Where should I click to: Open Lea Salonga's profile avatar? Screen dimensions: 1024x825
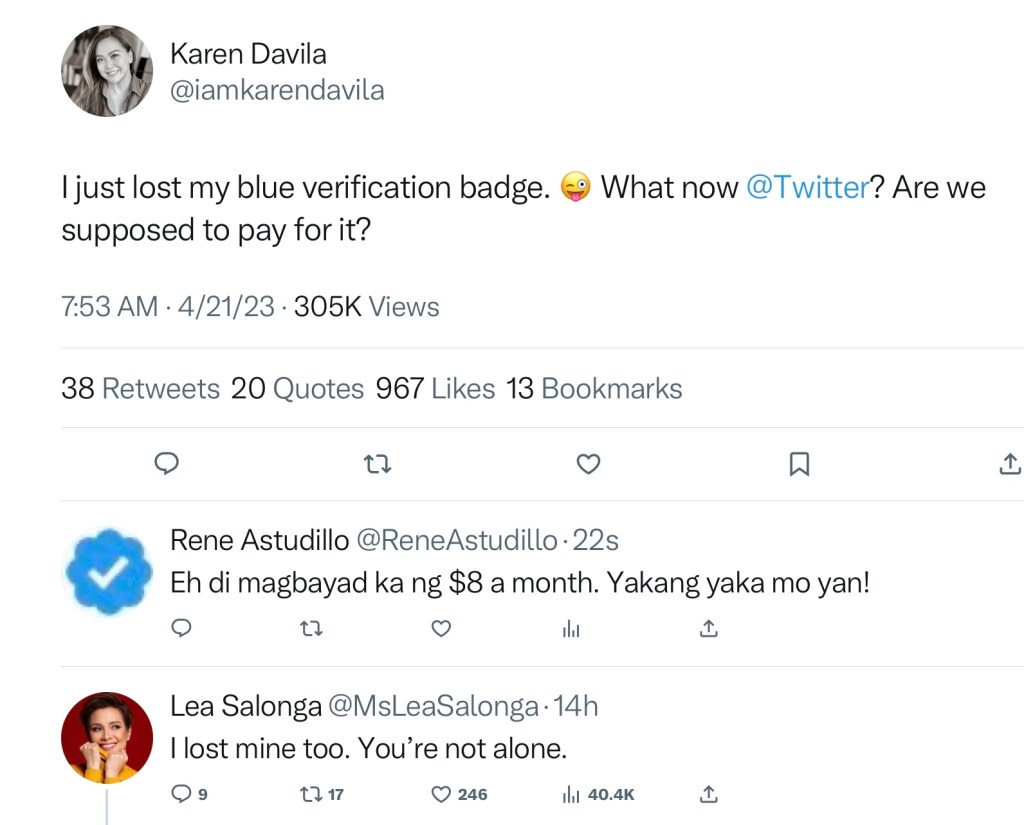pos(107,737)
